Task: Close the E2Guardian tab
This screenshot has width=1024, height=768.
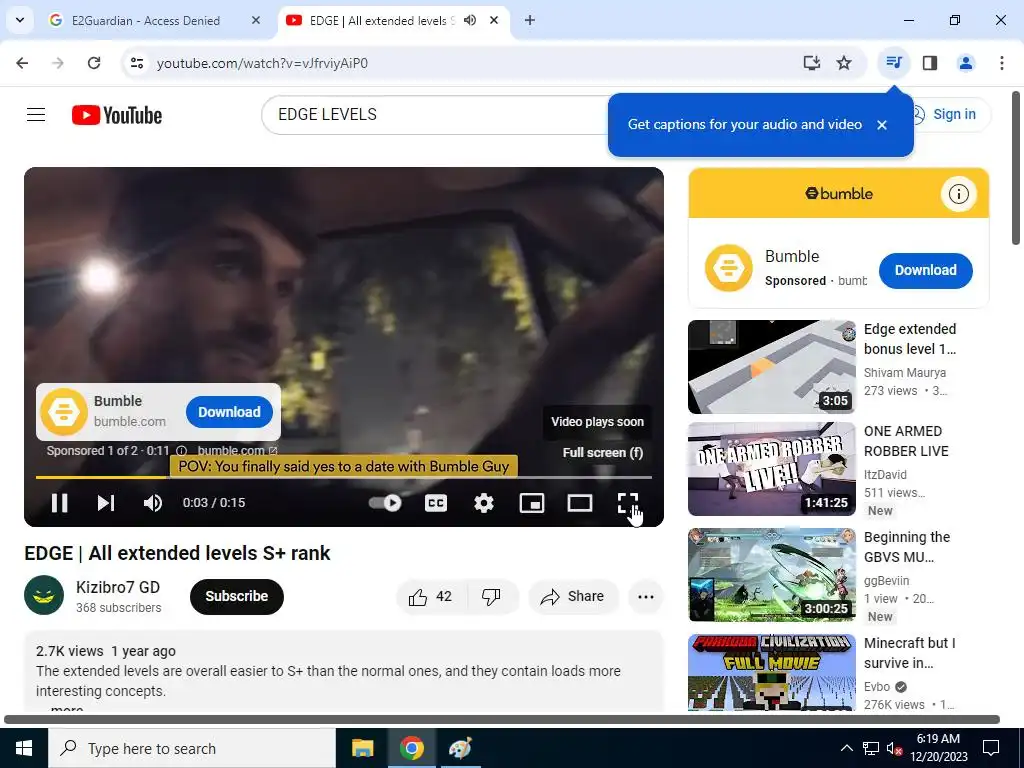Action: [x=256, y=20]
